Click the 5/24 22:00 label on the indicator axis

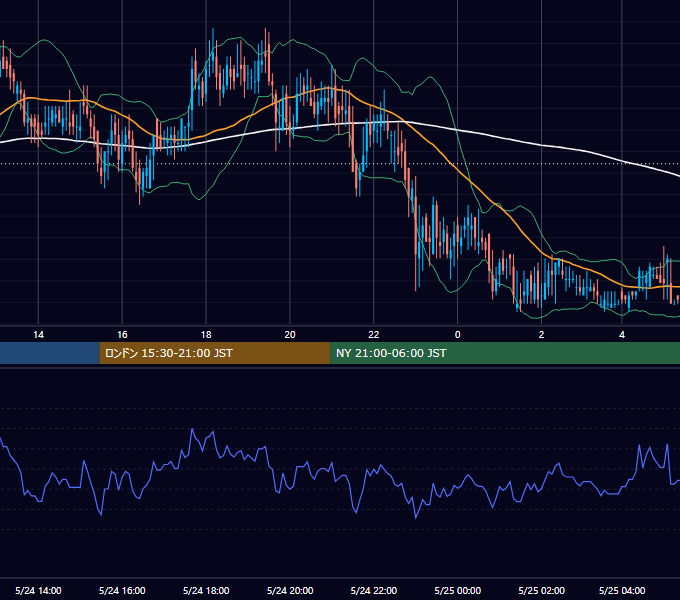point(373,590)
